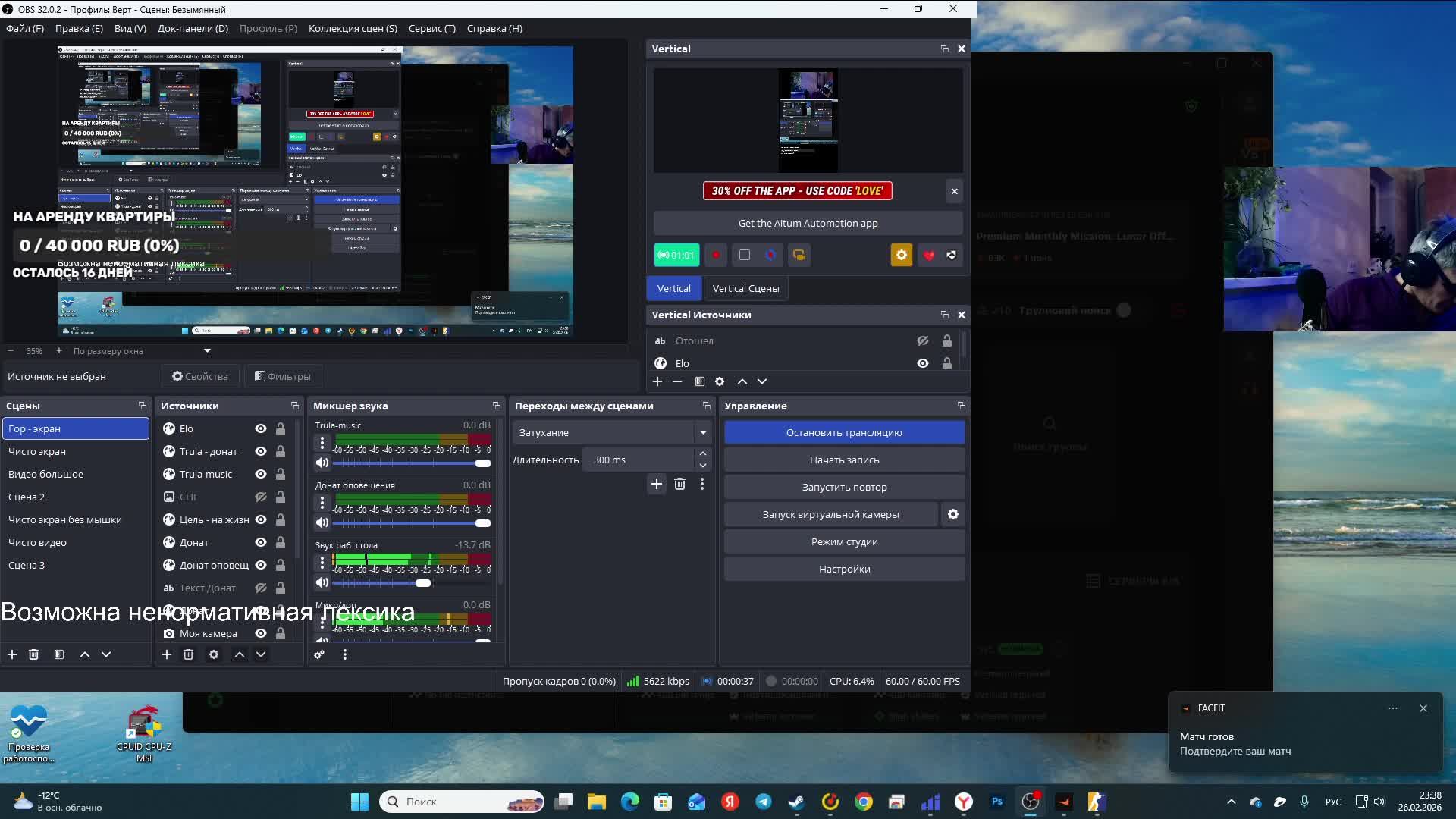Viewport: 1456px width, 819px height.
Task: Delete the selected scene transition trash icon
Action: coord(679,484)
